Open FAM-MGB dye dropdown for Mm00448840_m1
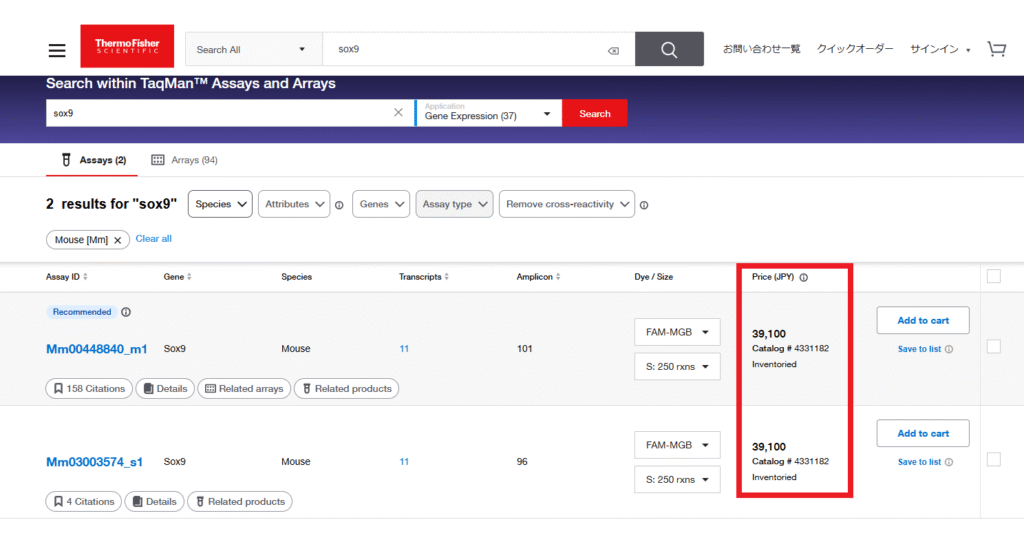Image resolution: width=1024 pixels, height=540 pixels. 677,332
